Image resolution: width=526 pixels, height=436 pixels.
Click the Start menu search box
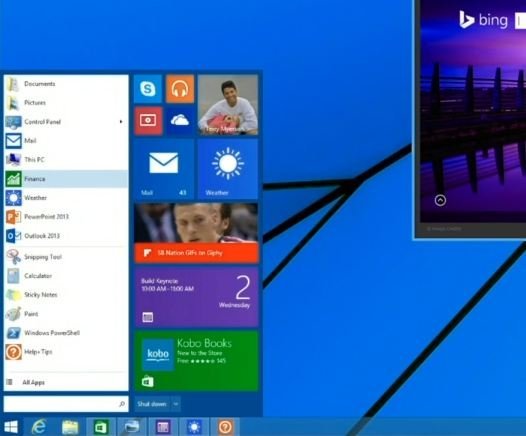[x=66, y=404]
